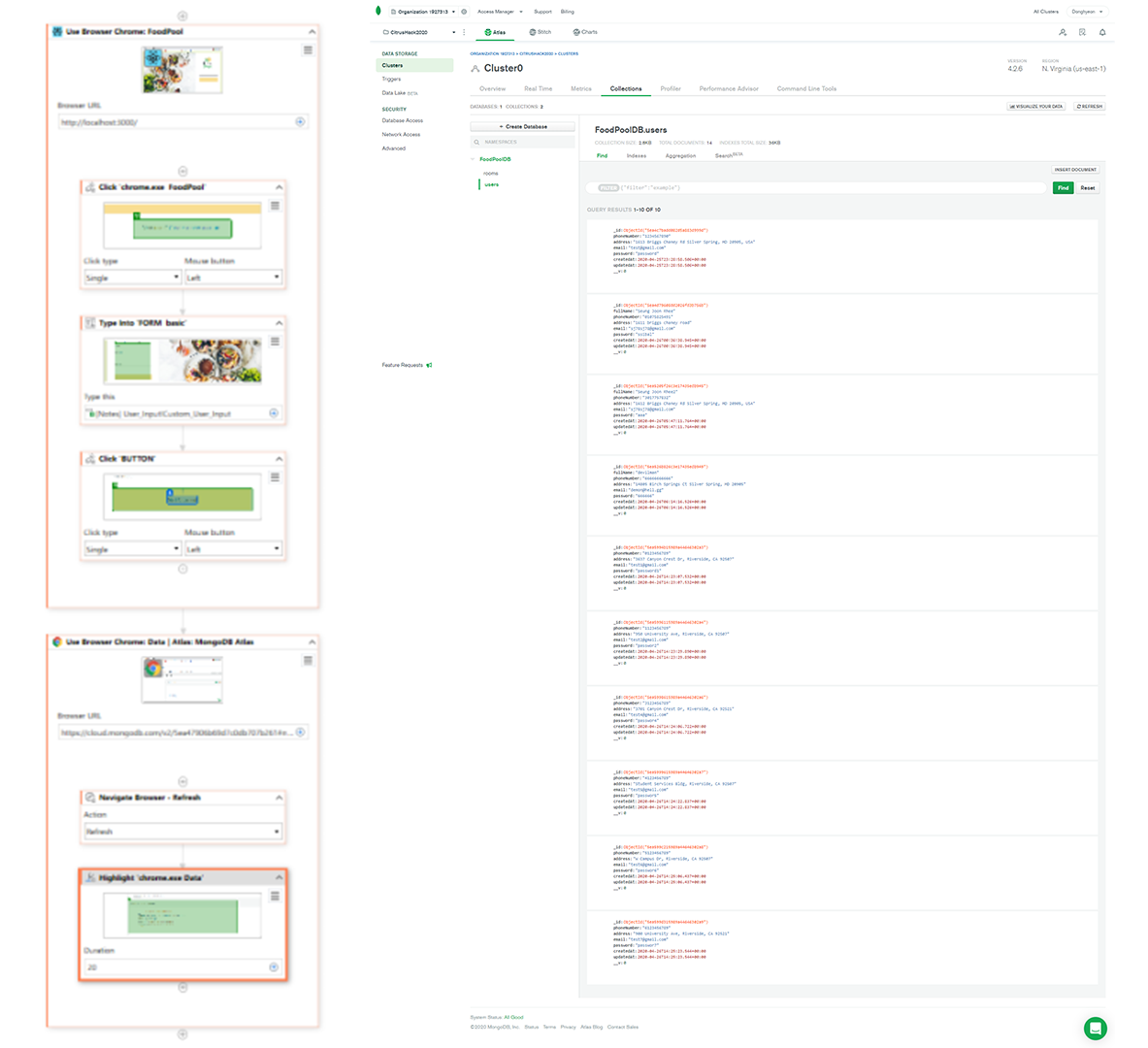Open hamburger menu of Type Into 'FORM basic' activity

point(275,342)
